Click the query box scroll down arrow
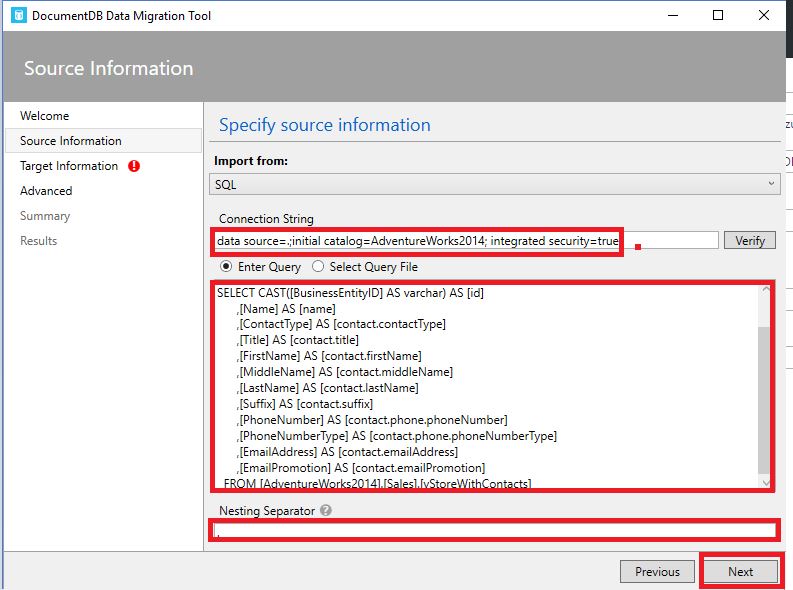Screen dimensions: 793x590 [x=765, y=482]
